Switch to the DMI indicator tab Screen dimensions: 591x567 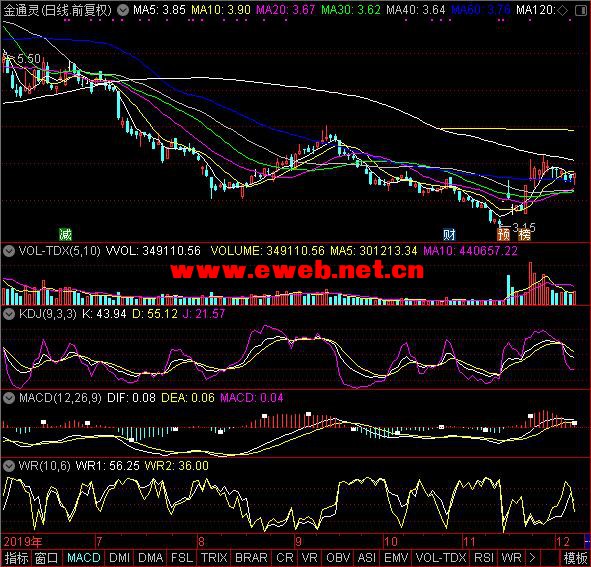(x=119, y=558)
